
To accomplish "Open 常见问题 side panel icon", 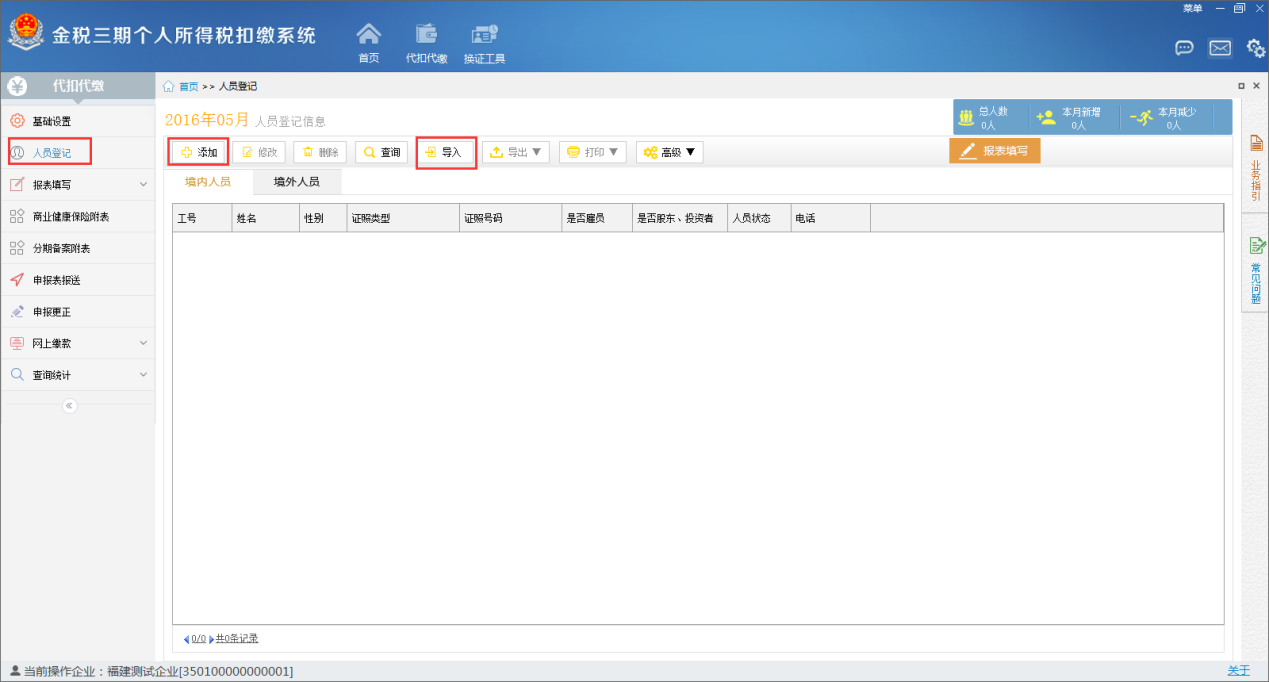I will point(1256,269).
